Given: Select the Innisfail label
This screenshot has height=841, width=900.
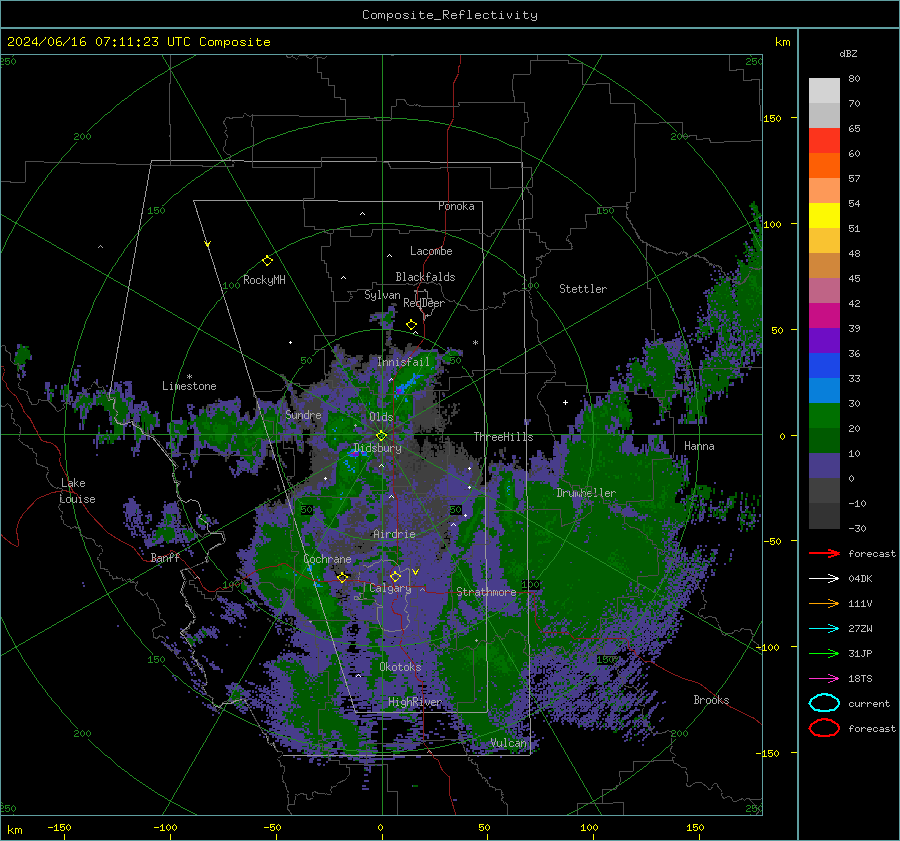Looking at the screenshot, I should (404, 362).
